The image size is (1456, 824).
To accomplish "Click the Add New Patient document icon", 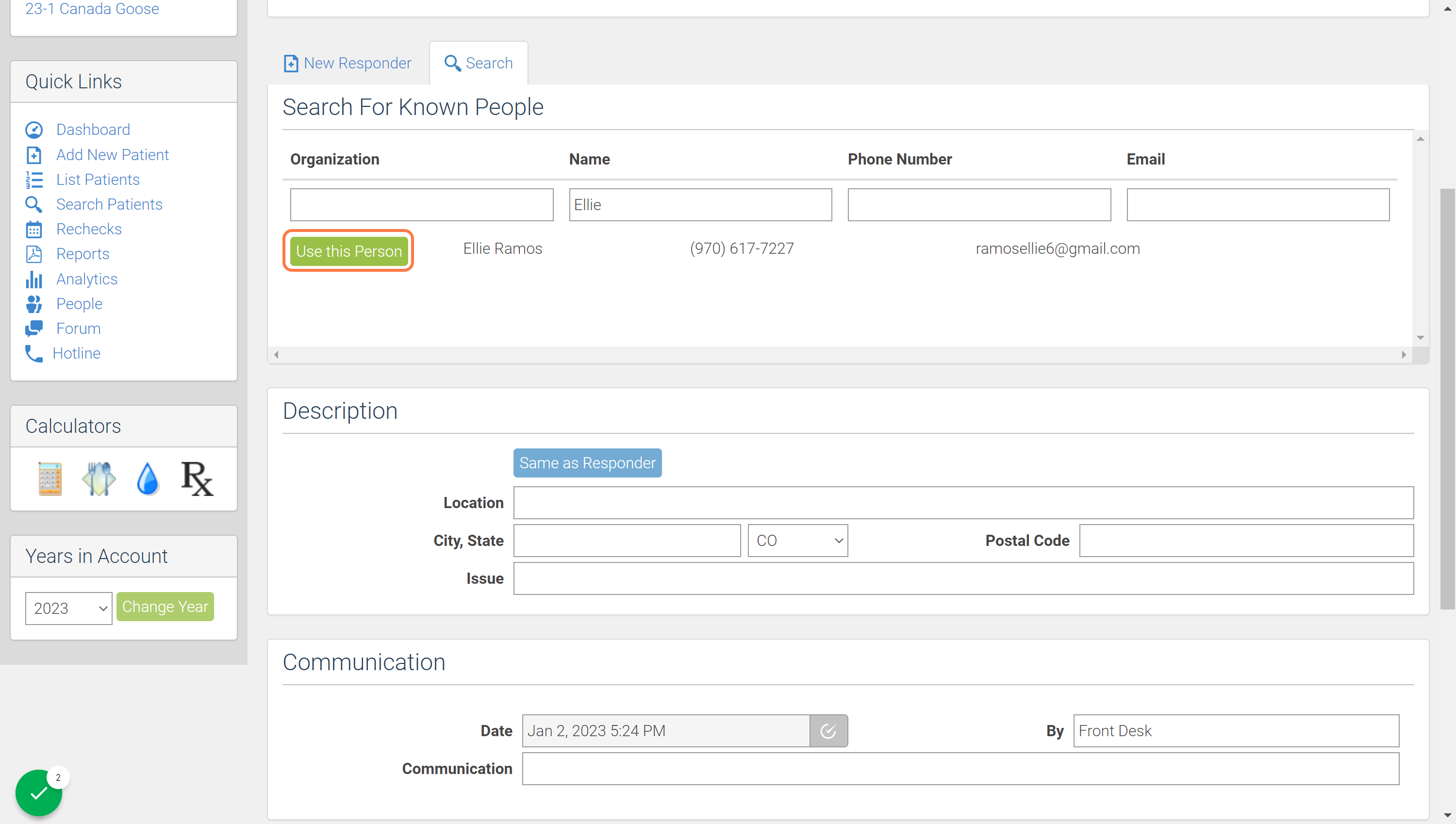I will (x=34, y=154).
